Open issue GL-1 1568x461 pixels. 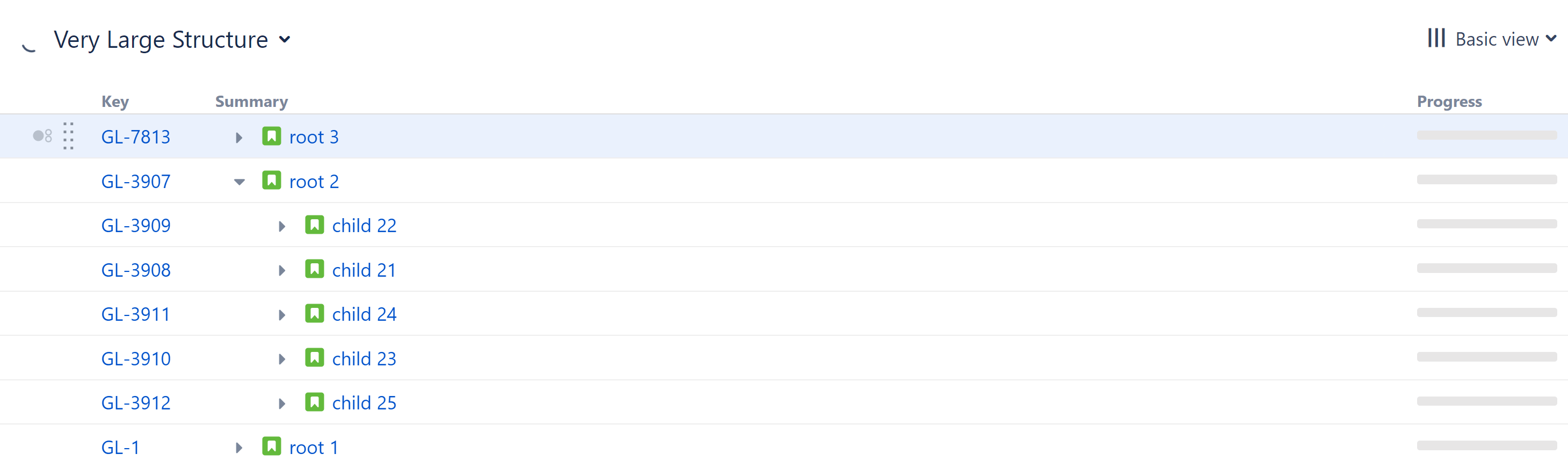pos(119,446)
